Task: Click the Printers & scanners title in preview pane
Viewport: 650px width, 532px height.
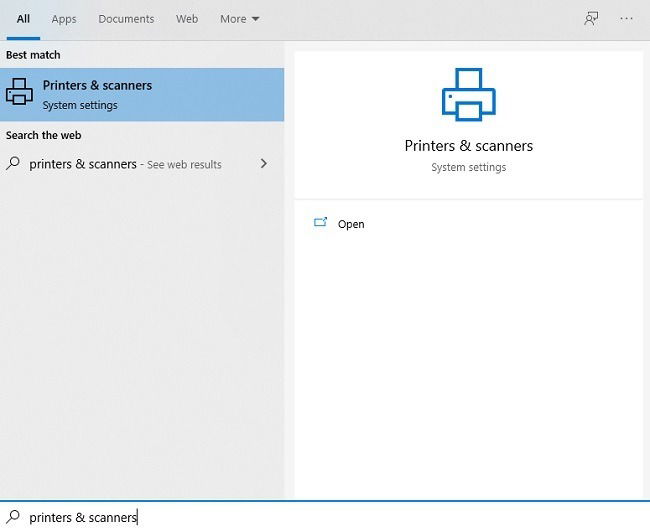Action: pyautogui.click(x=468, y=146)
